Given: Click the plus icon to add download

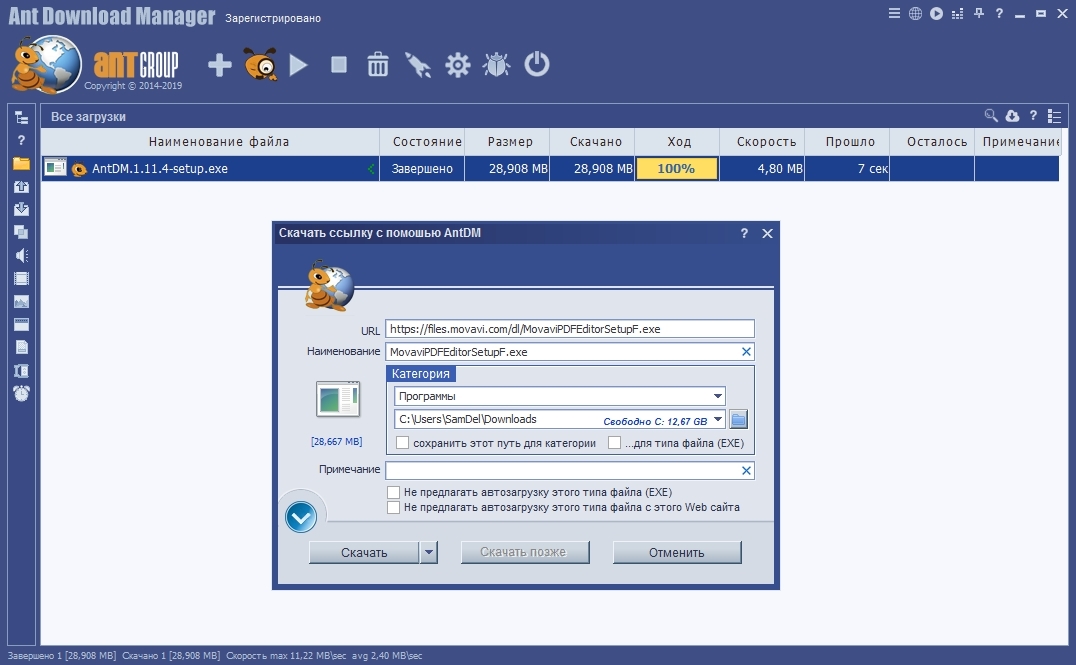Looking at the screenshot, I should (x=219, y=66).
